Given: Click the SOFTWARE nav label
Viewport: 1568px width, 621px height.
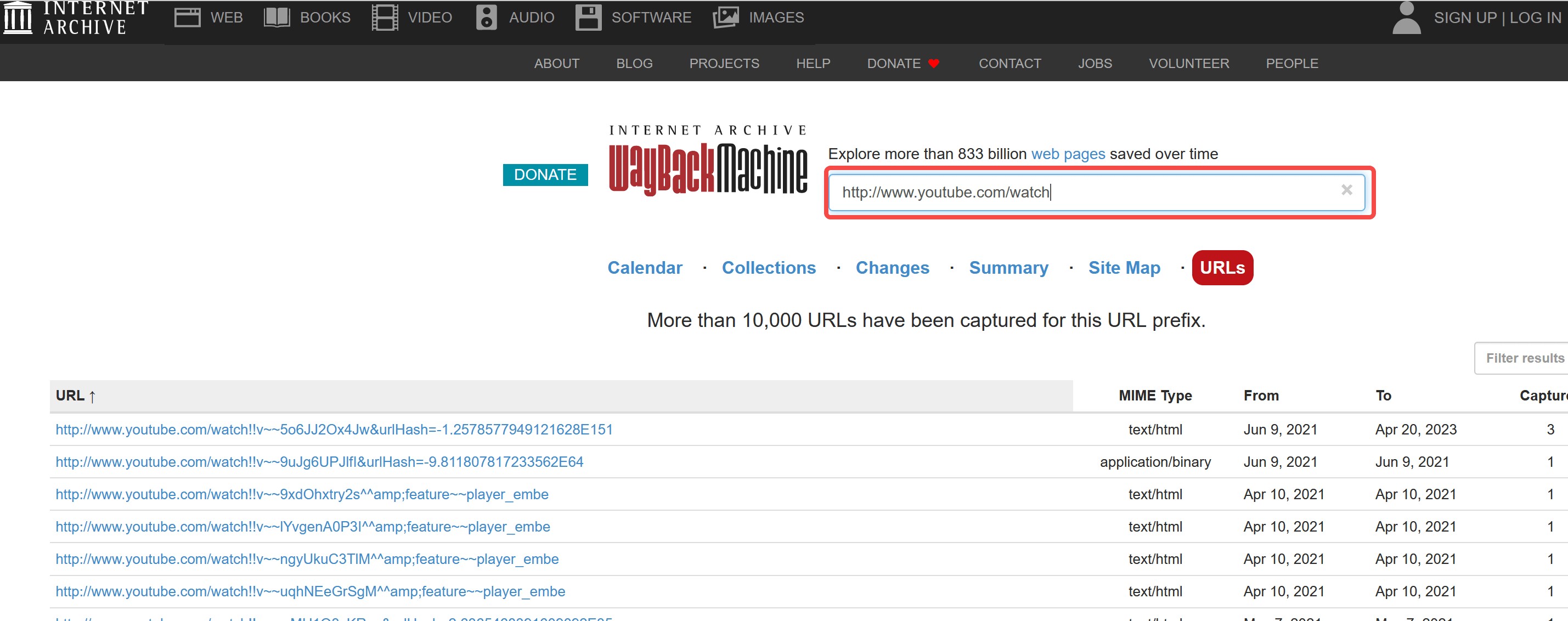Looking at the screenshot, I should click(651, 17).
